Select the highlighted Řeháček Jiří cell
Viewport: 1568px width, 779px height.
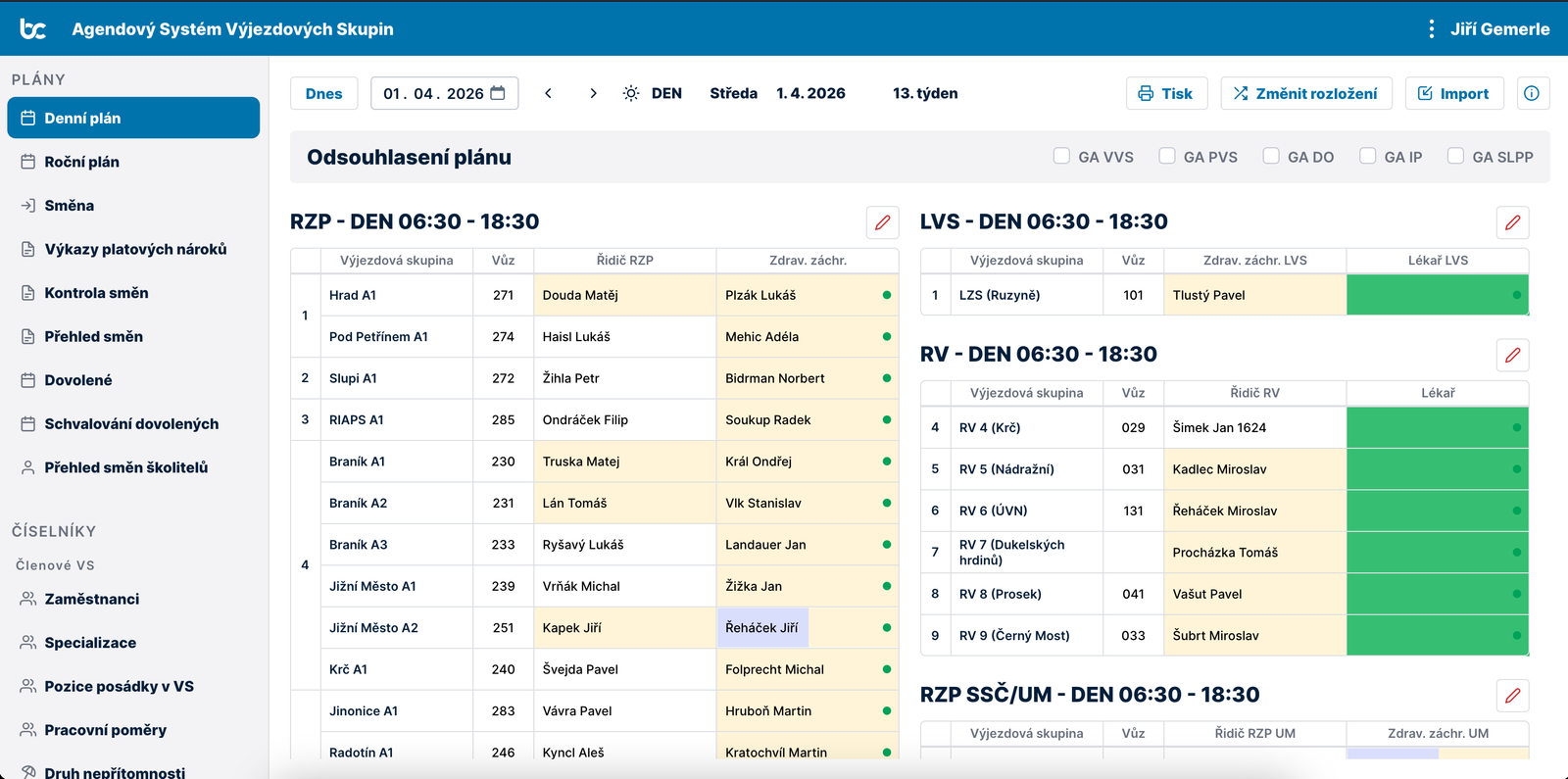pos(762,628)
